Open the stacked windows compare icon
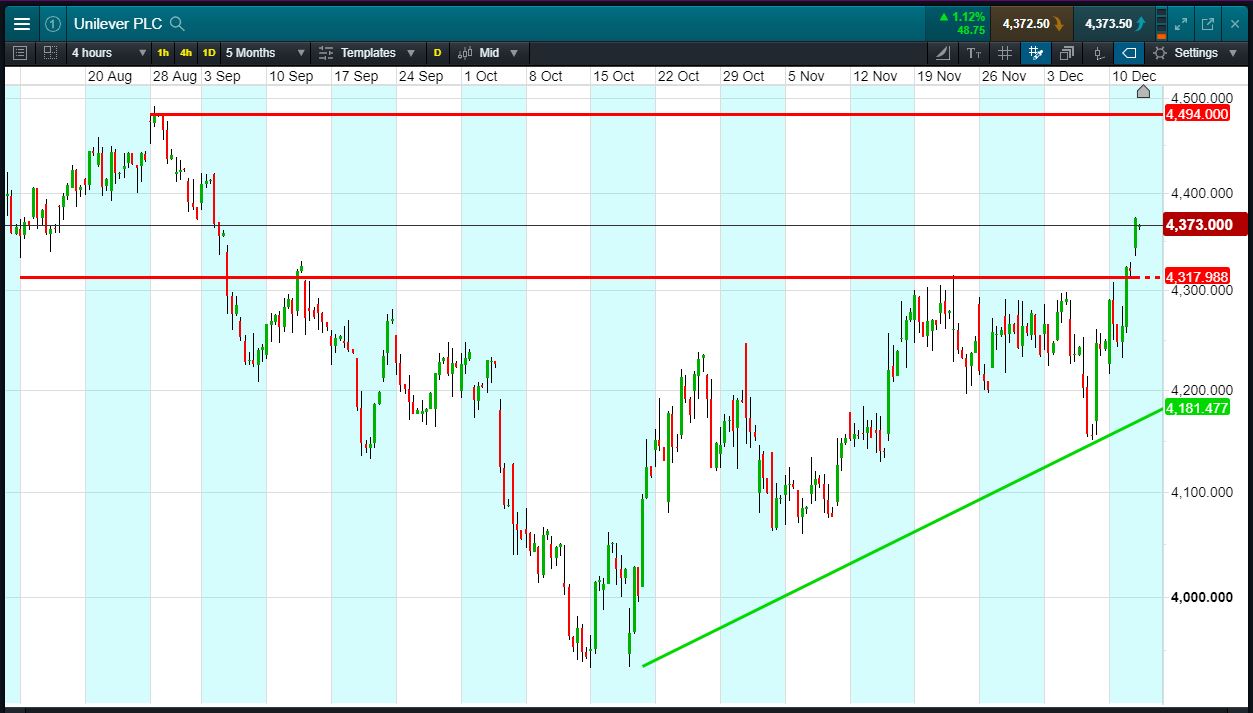Viewport: 1253px width, 713px height. click(1067, 53)
